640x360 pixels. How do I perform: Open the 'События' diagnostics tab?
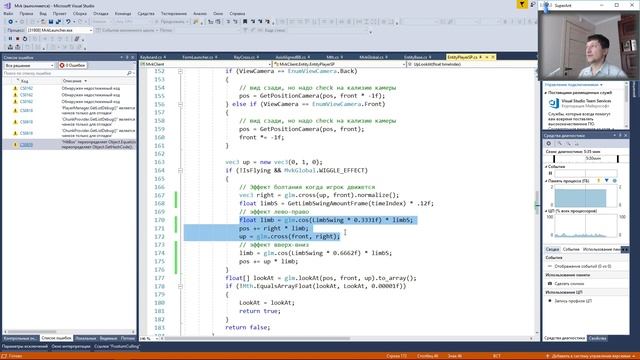coord(571,249)
